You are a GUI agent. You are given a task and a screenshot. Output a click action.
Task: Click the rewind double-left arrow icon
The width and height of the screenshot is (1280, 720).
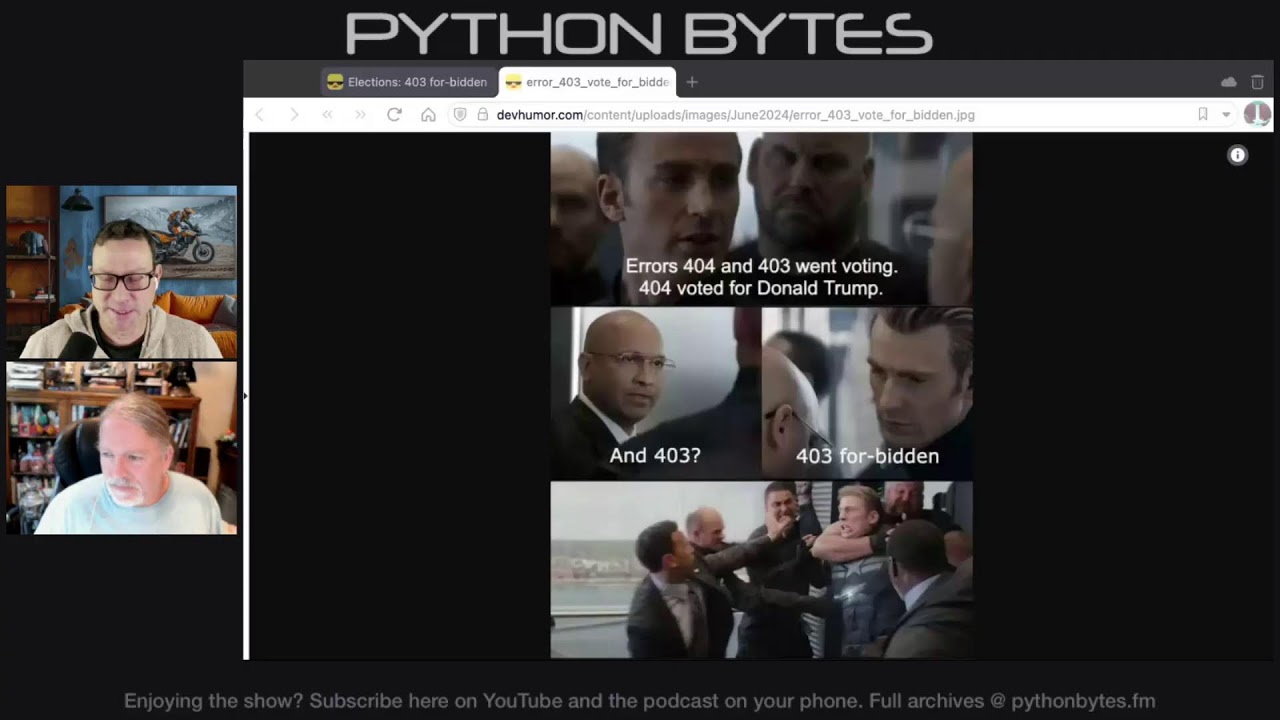[327, 115]
